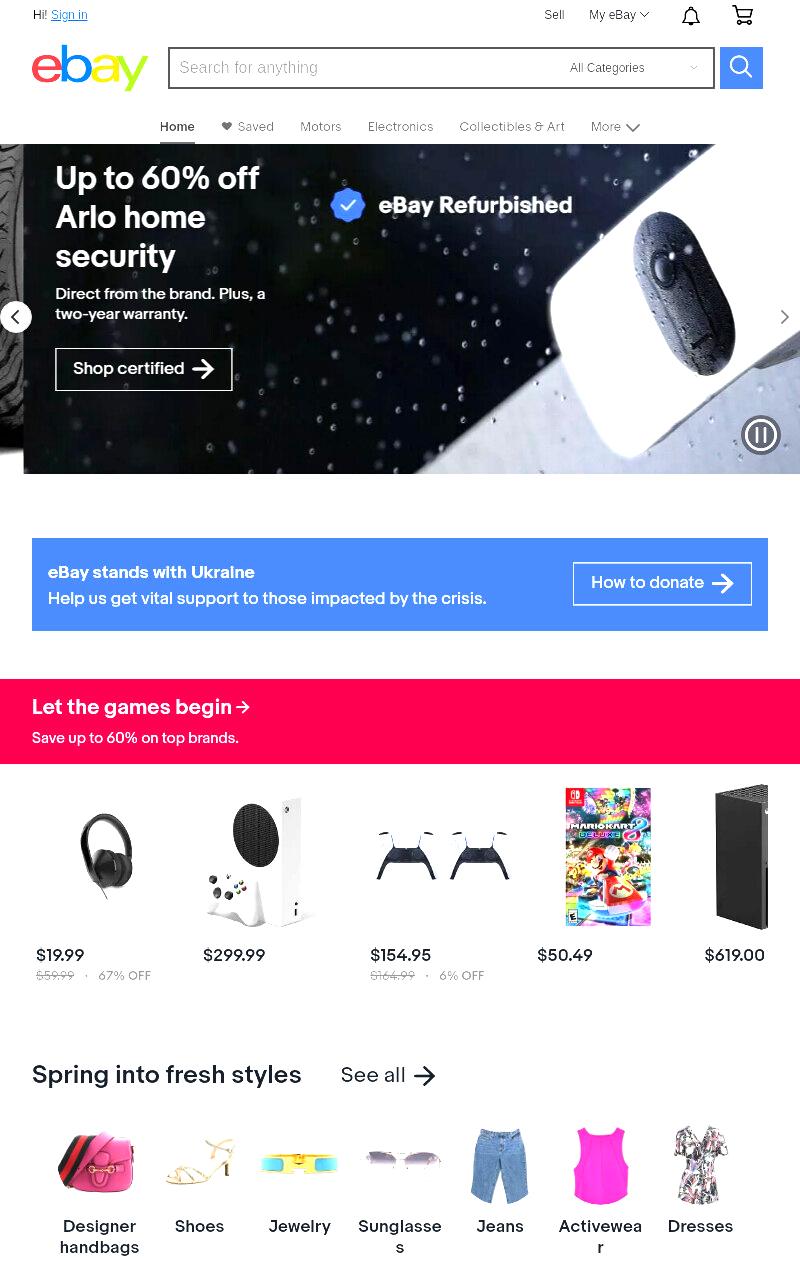This screenshot has width=800, height=1280.
Task: Click See all for fresh styles
Action: coord(388,1076)
